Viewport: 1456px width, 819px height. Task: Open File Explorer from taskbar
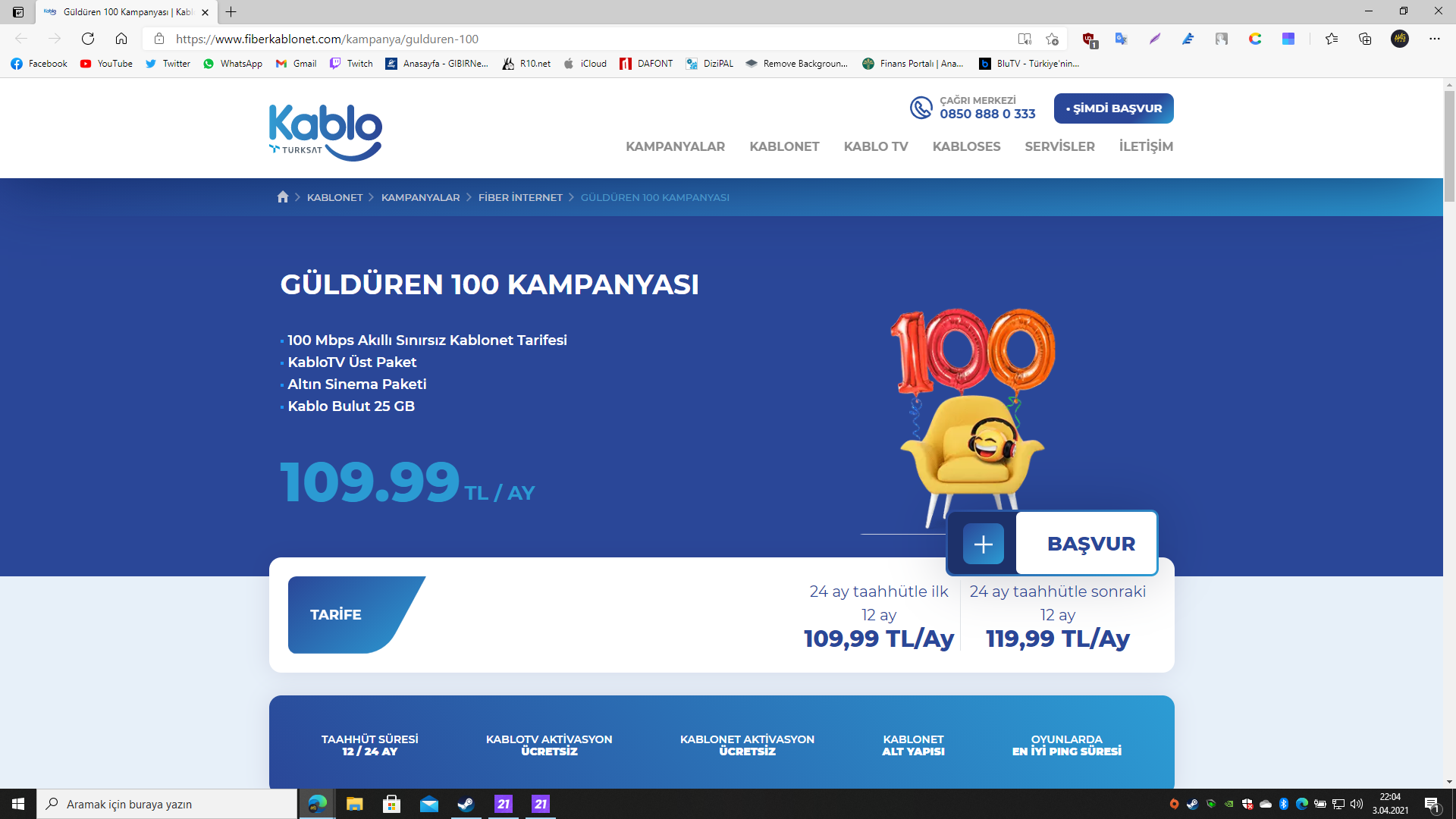354,804
